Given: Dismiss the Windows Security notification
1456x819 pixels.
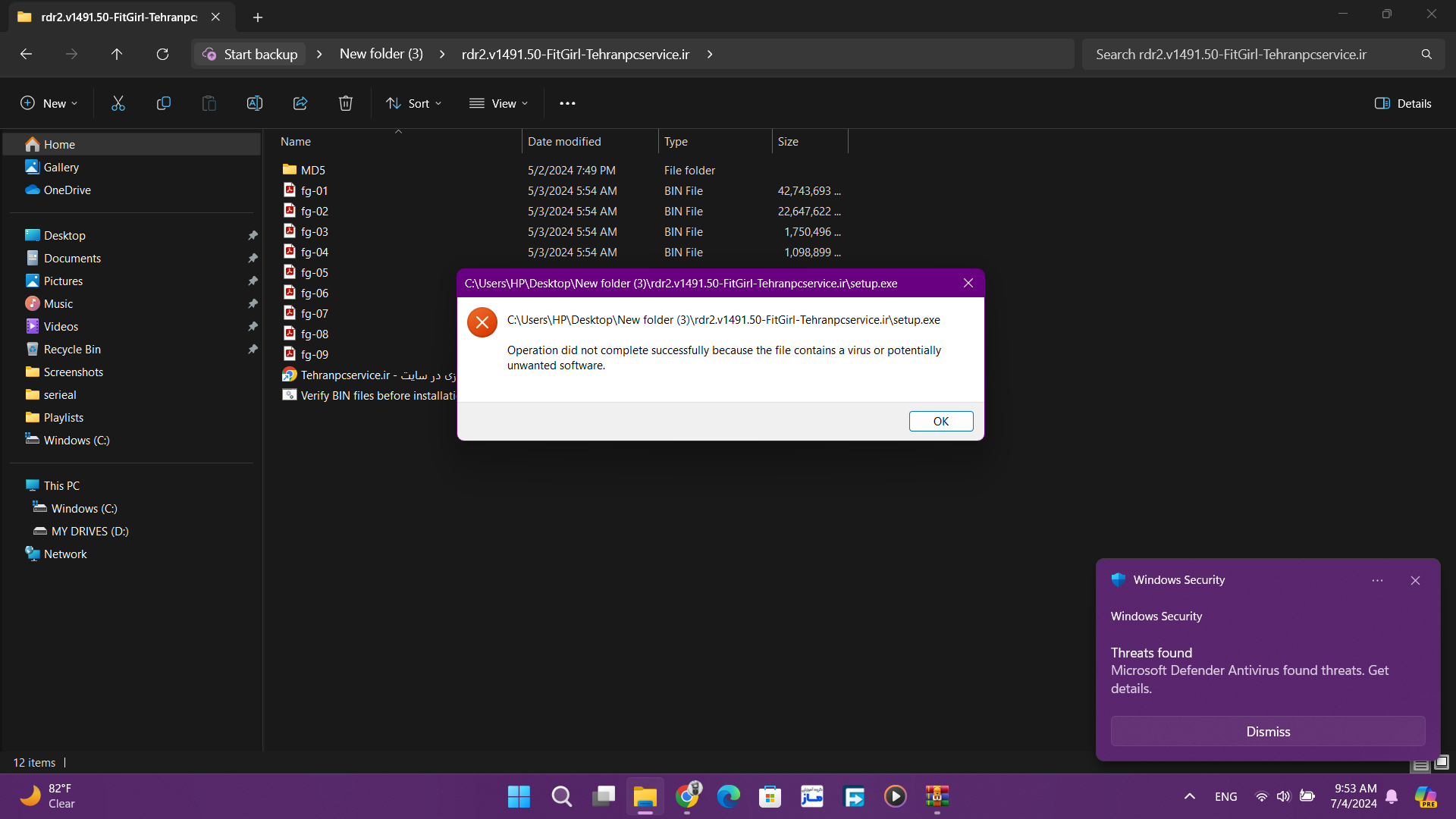Looking at the screenshot, I should point(1268,731).
